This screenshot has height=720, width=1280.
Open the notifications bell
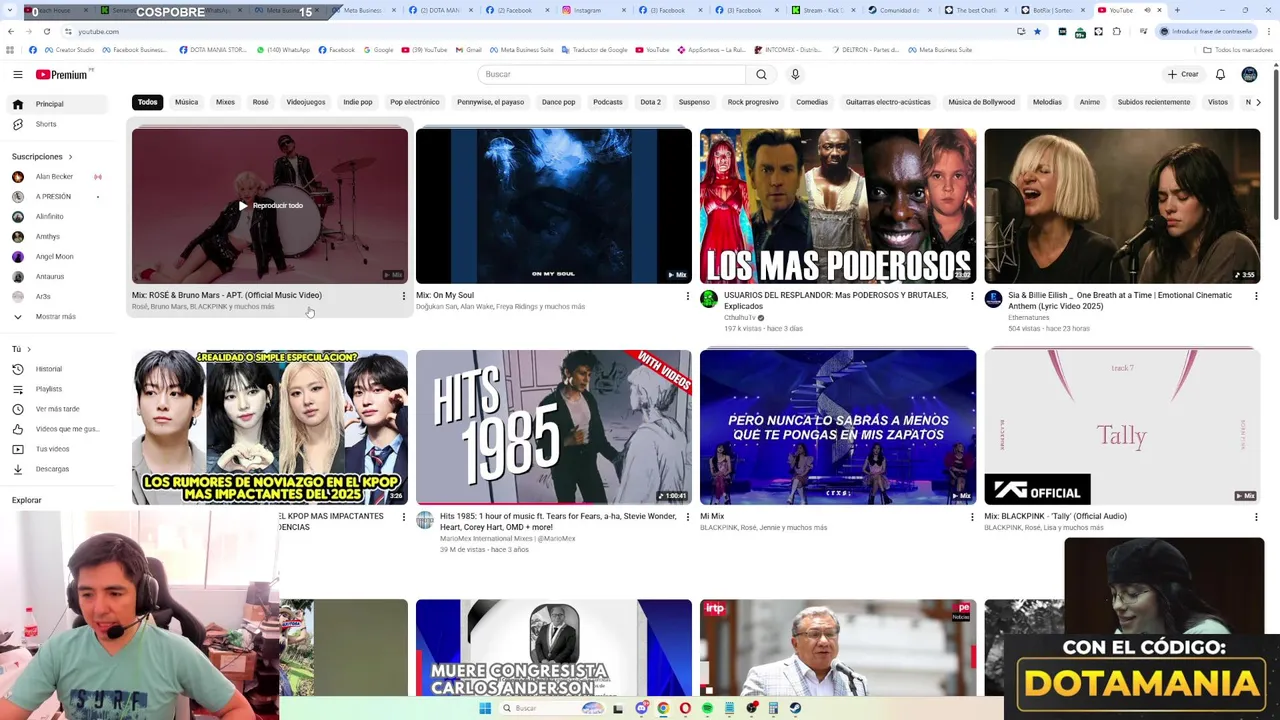(1220, 74)
